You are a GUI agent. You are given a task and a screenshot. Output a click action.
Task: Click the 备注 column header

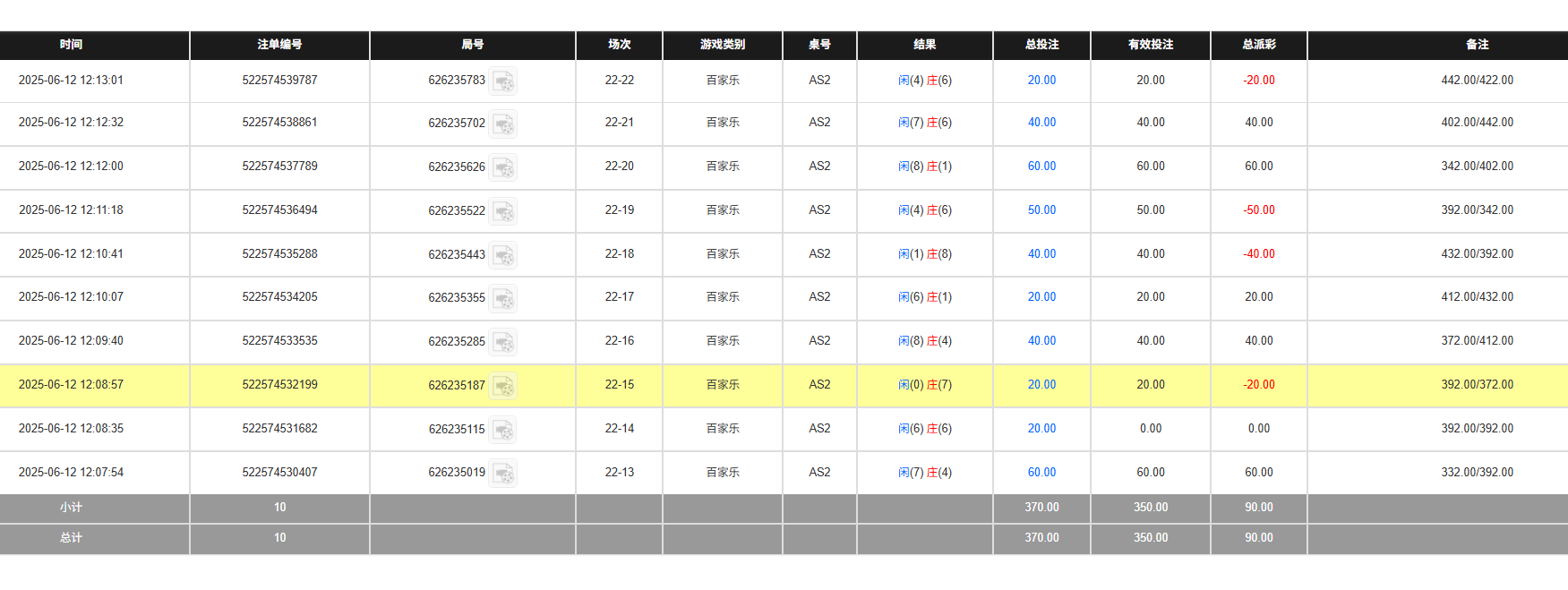coord(1477,45)
